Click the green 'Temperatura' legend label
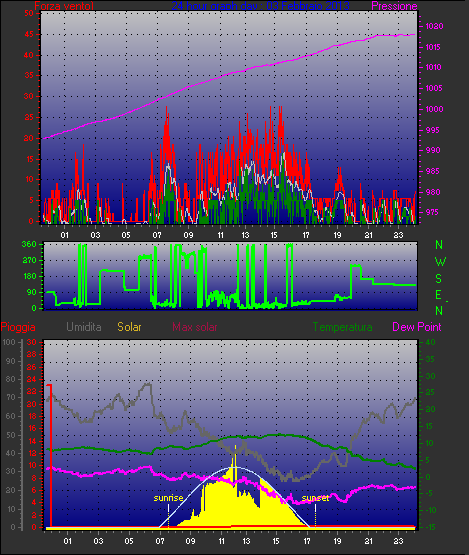The height and width of the screenshot is (555, 469). point(342,327)
